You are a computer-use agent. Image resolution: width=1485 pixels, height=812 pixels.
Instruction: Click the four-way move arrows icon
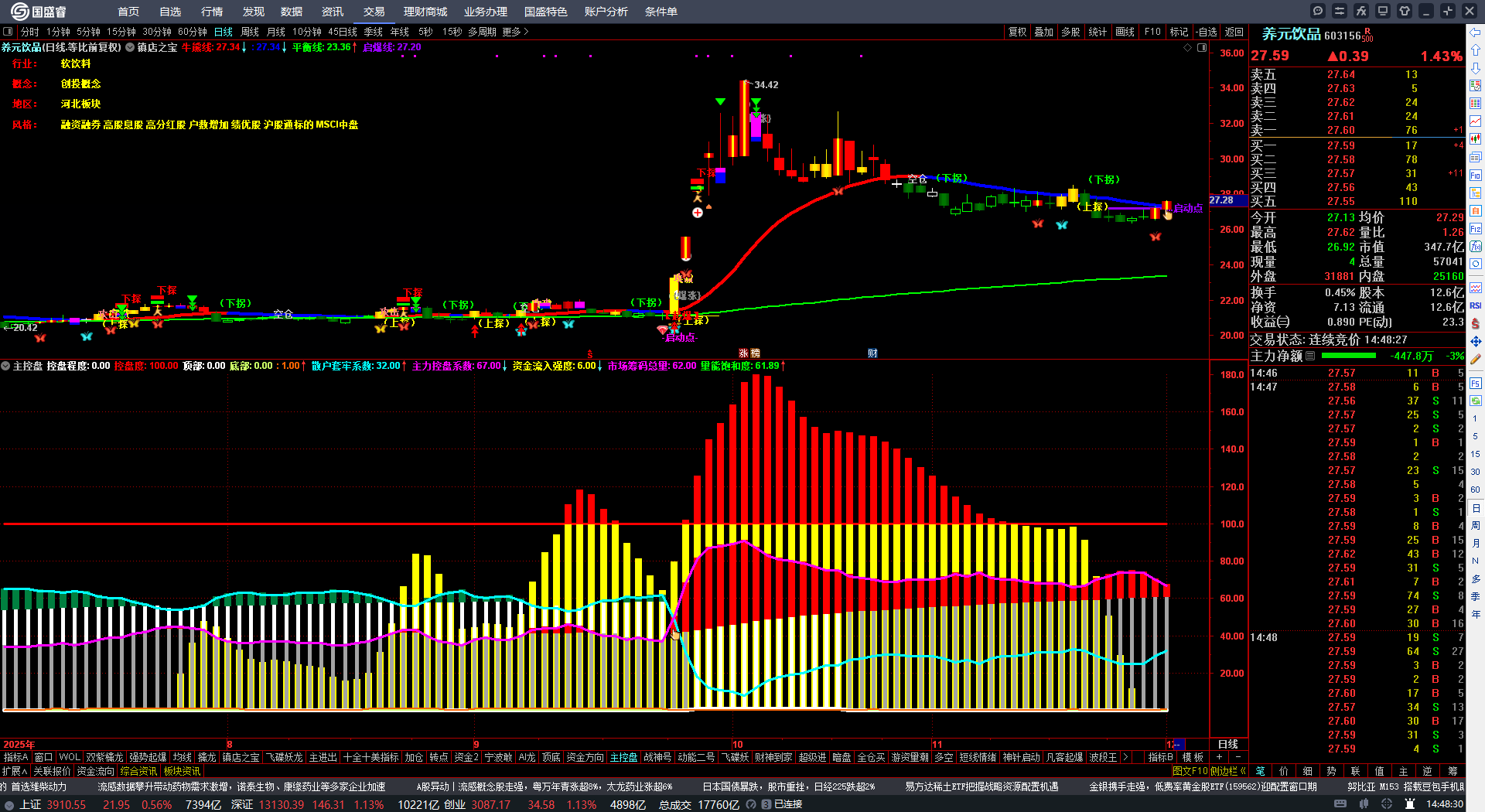pos(1476,341)
